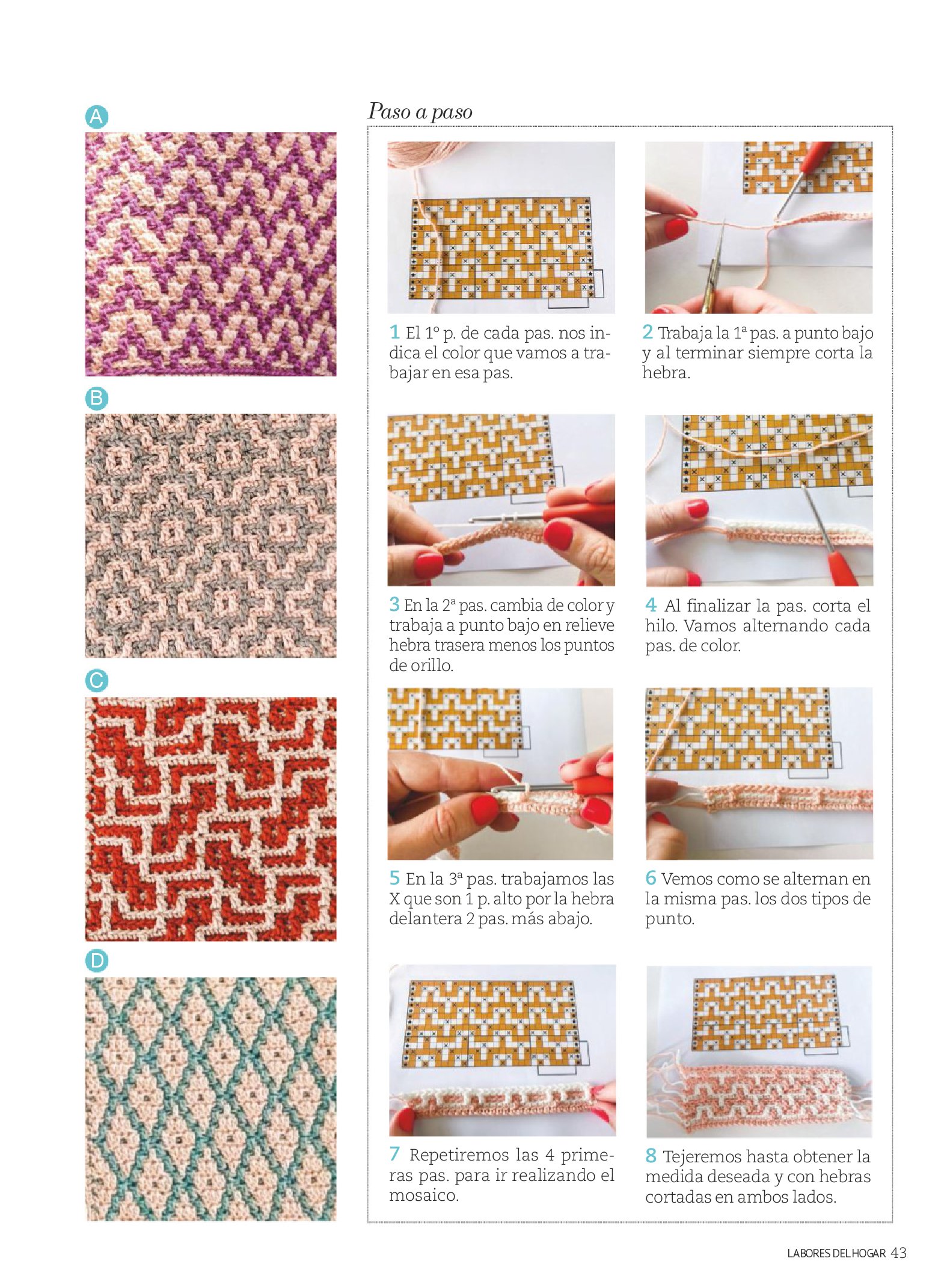Select the purple zigzag mosaic swatch A
The height and width of the screenshot is (1288, 947).
click(x=210, y=254)
